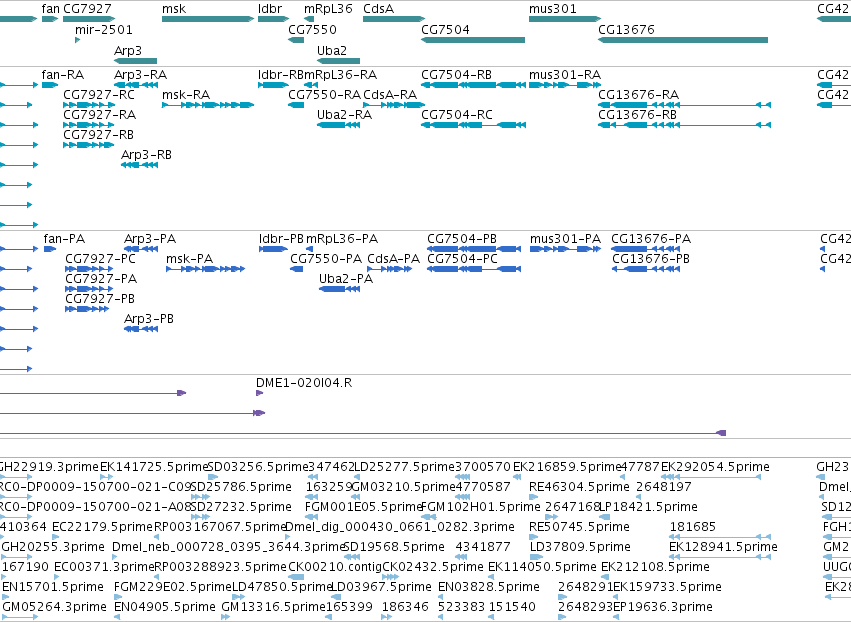
Task: Click the LD37809.5prime EST
Action: click(536, 557)
